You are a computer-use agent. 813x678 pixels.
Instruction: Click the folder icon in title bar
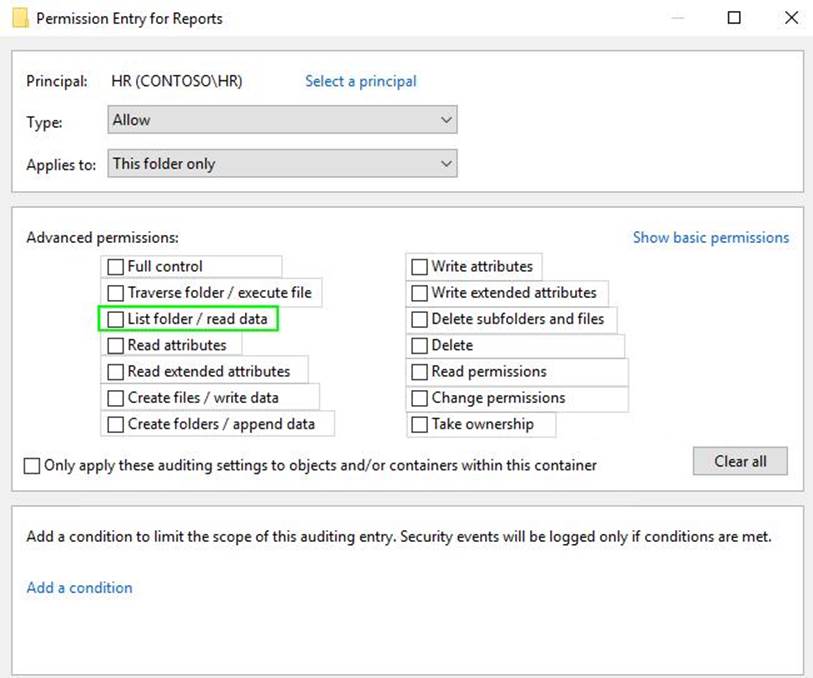[17, 18]
